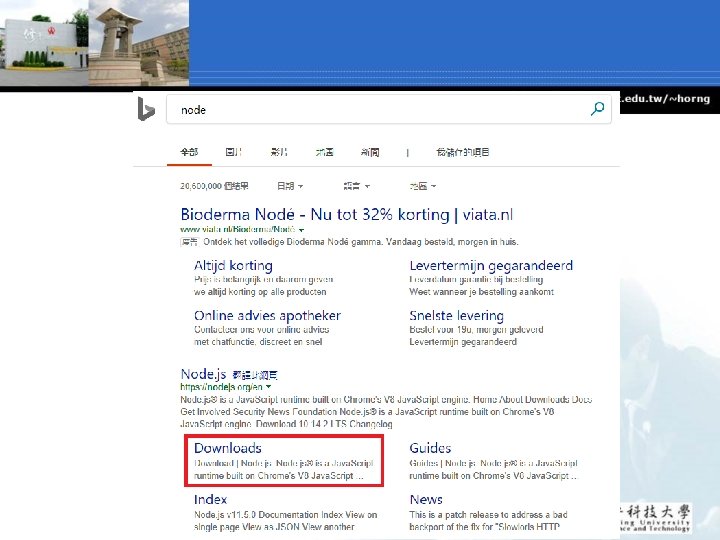Open the 地區 region filter dropdown
720x540 pixels.
[422, 186]
